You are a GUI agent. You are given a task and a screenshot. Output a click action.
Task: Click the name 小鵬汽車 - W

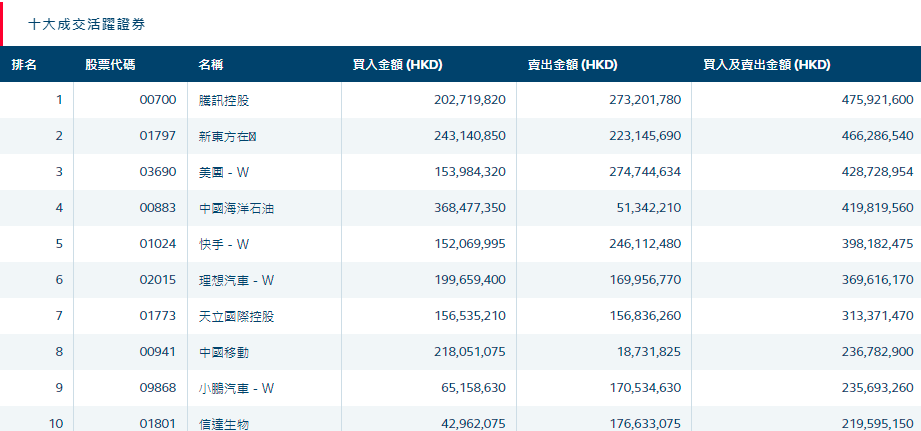click(x=237, y=388)
